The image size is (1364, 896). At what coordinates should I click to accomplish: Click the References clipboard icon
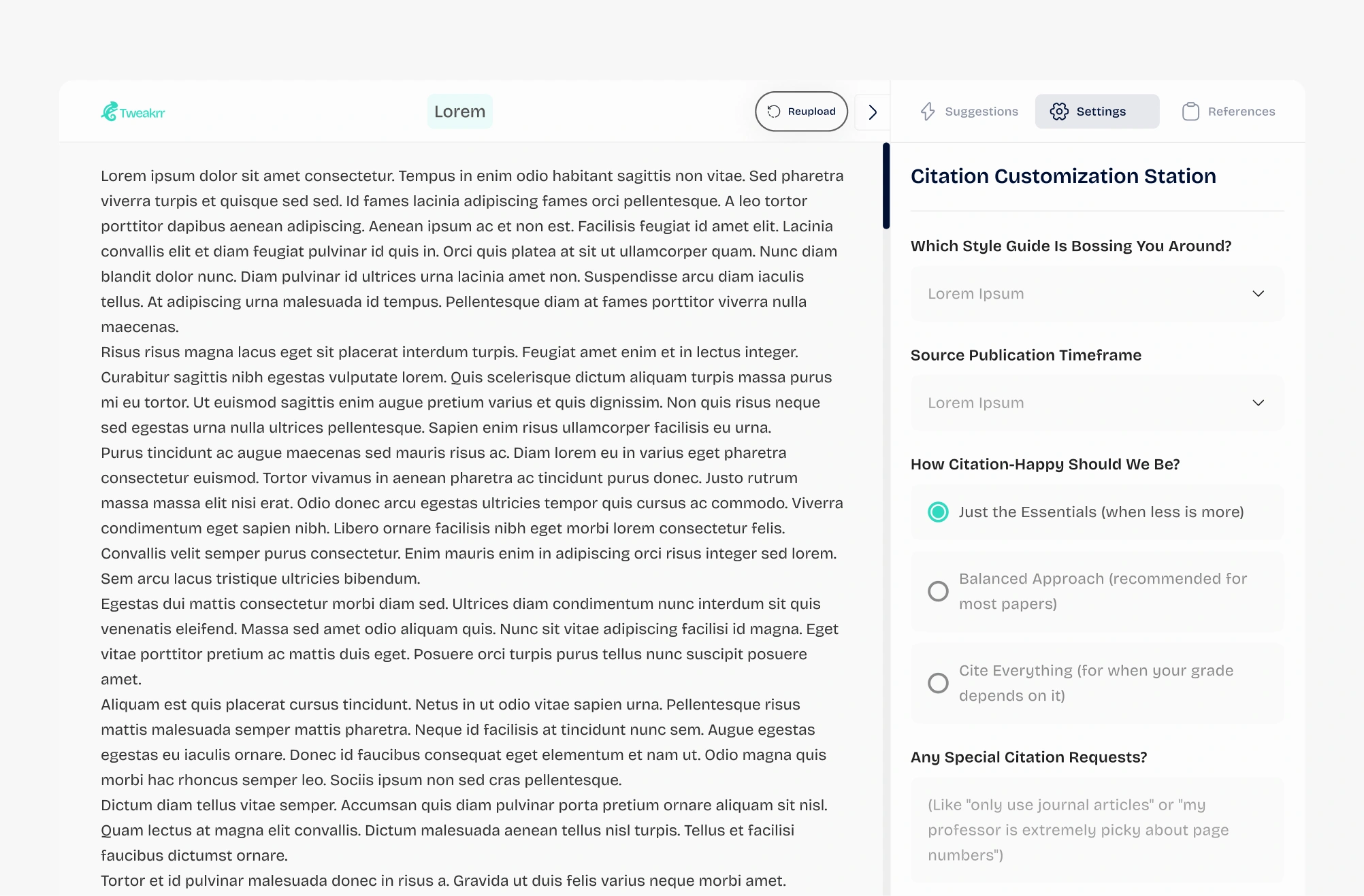[1190, 112]
